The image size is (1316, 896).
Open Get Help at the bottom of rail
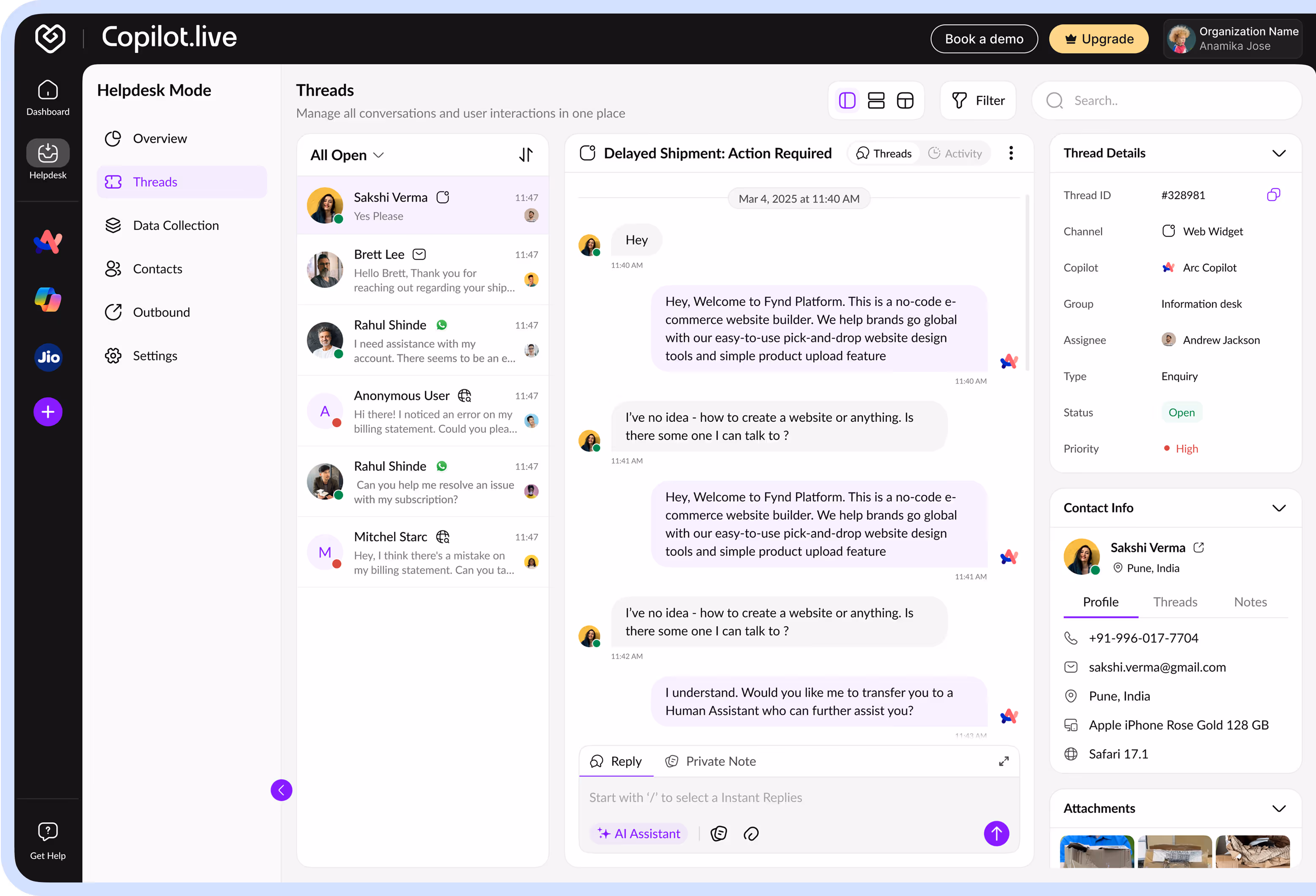pyautogui.click(x=48, y=841)
